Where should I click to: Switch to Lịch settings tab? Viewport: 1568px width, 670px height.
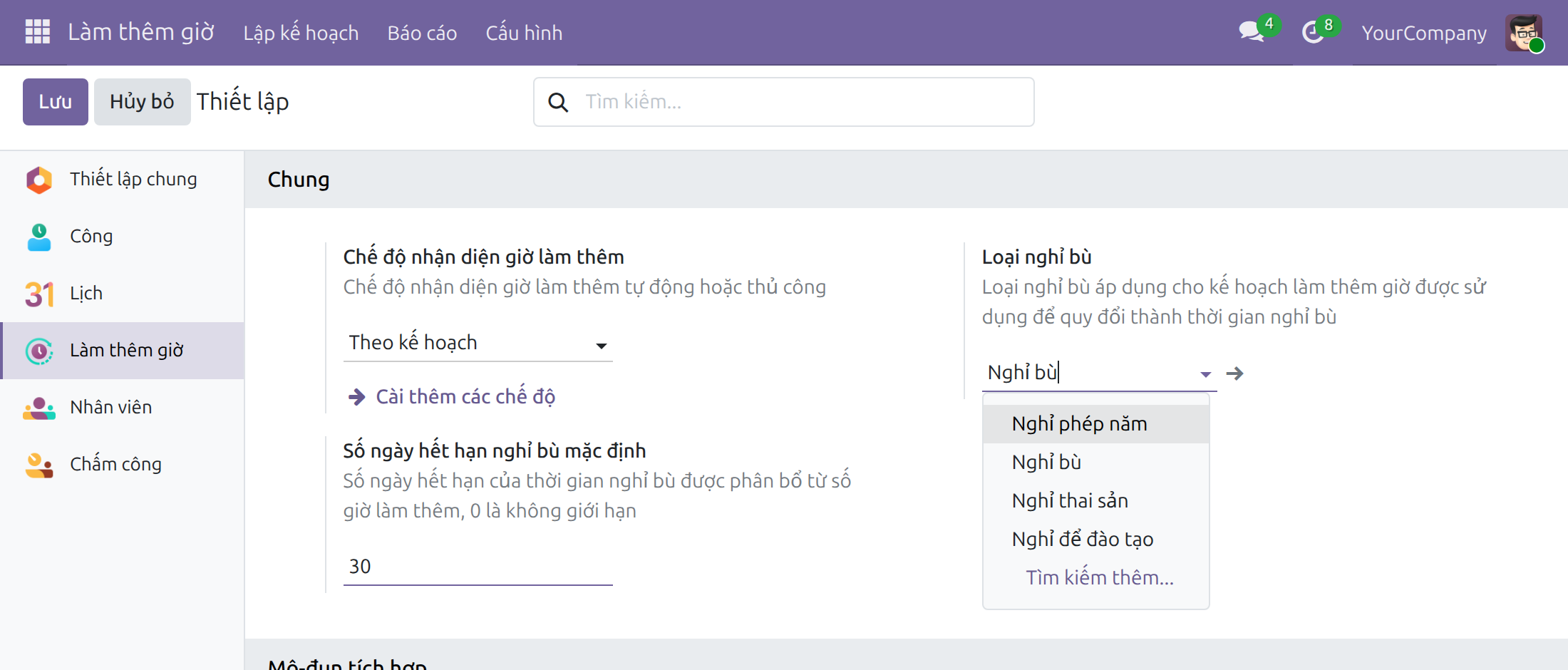coord(123,294)
